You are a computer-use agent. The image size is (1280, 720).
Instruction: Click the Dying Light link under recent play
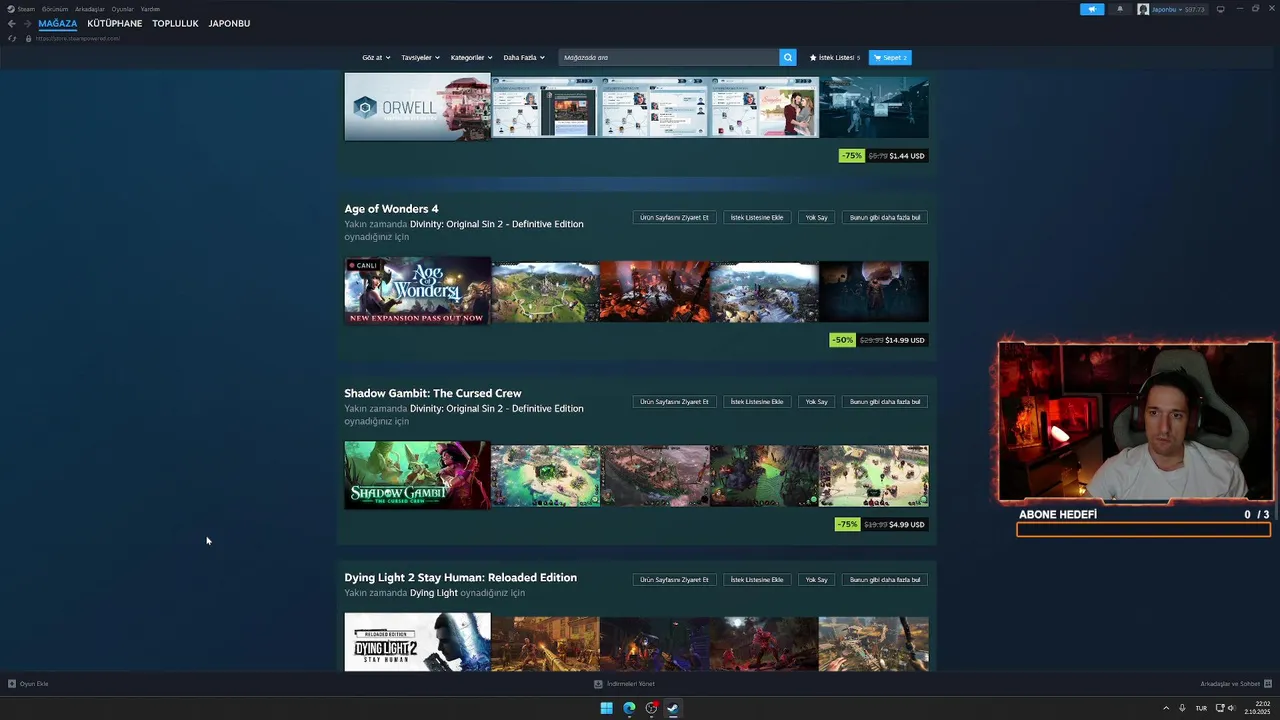point(434,593)
